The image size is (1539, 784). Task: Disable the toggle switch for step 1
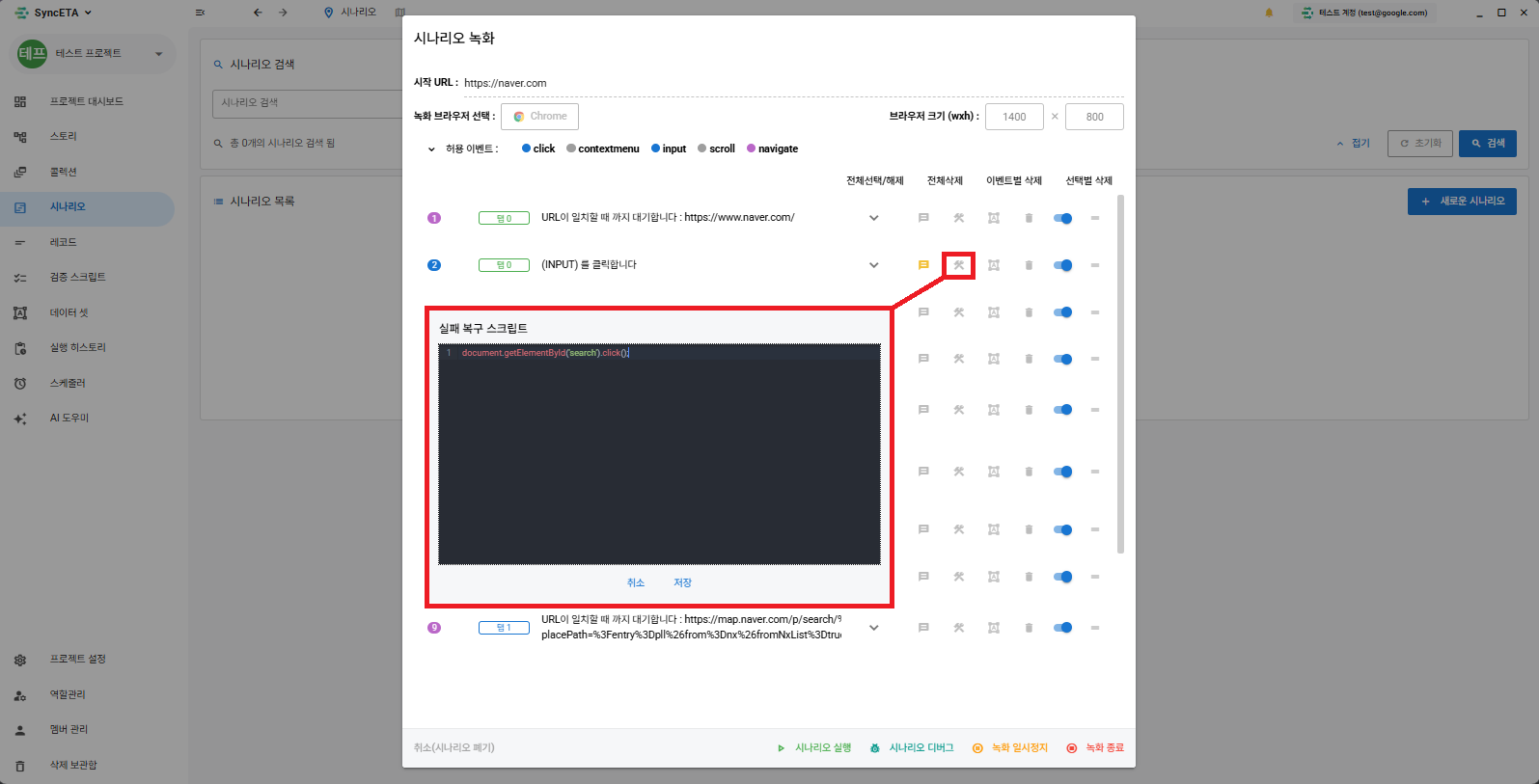pyautogui.click(x=1062, y=218)
